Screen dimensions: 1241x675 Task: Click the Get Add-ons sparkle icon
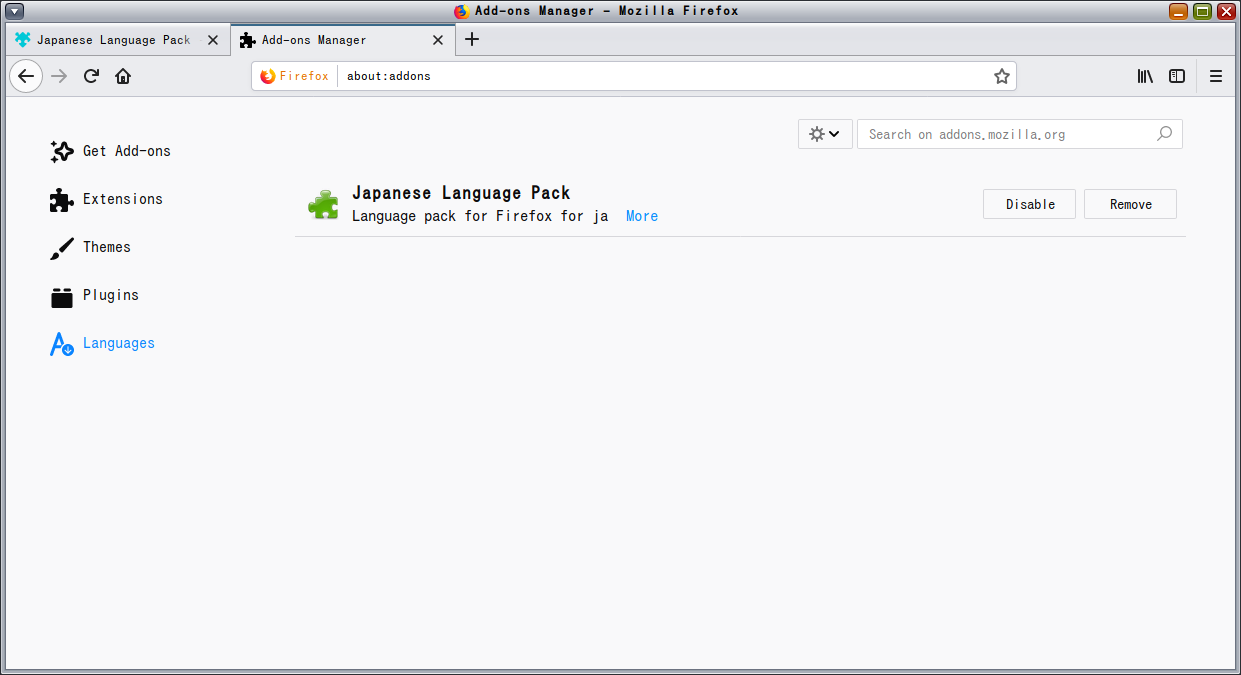coord(62,151)
